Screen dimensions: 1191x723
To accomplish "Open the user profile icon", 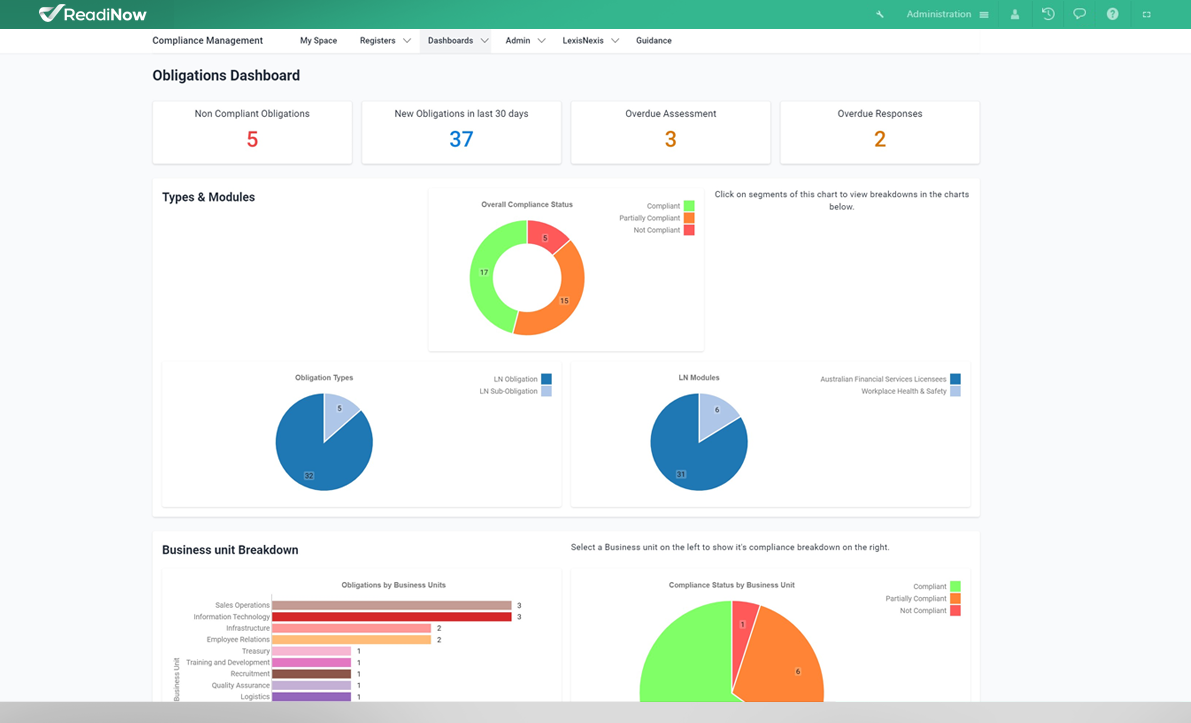I will point(1015,14).
